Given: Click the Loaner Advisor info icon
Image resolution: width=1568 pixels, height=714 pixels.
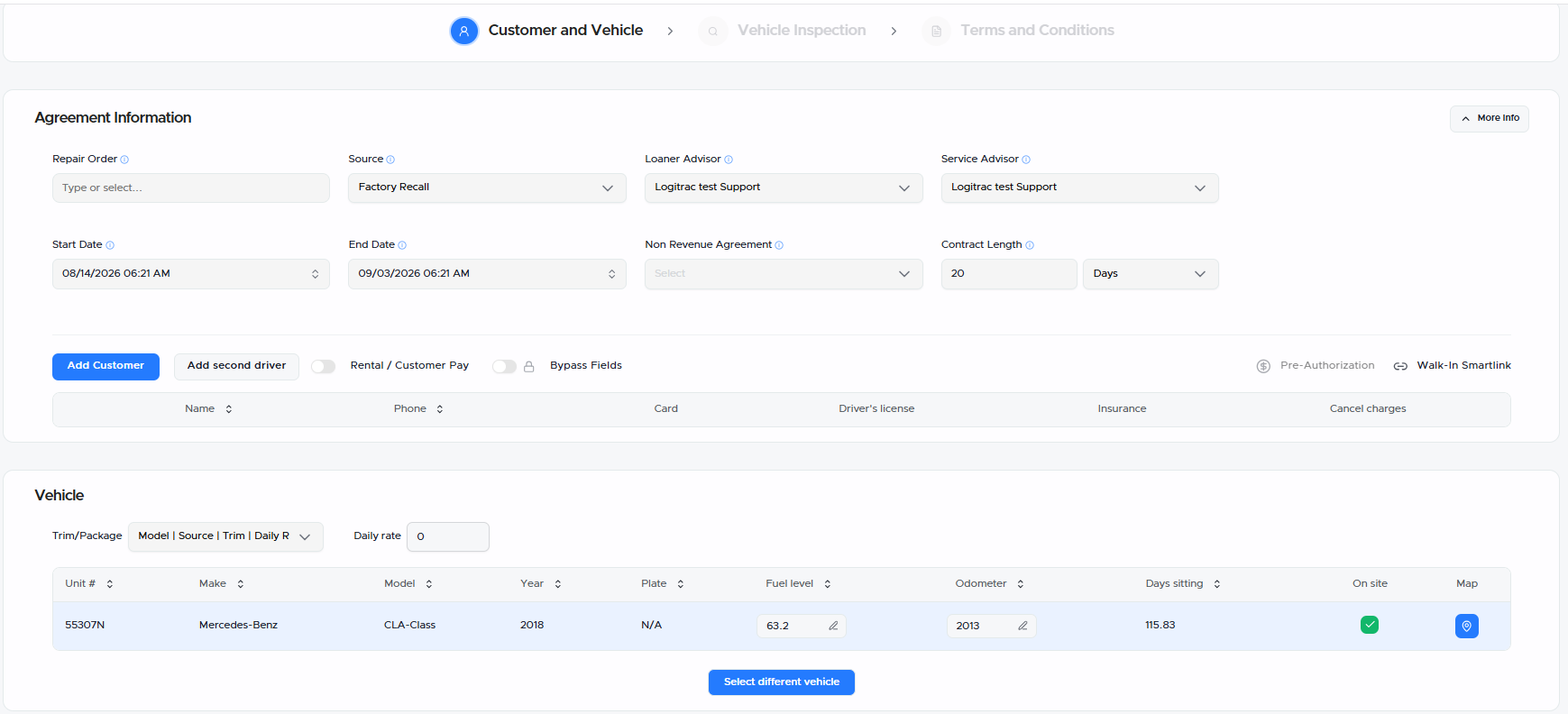Looking at the screenshot, I should tap(729, 160).
